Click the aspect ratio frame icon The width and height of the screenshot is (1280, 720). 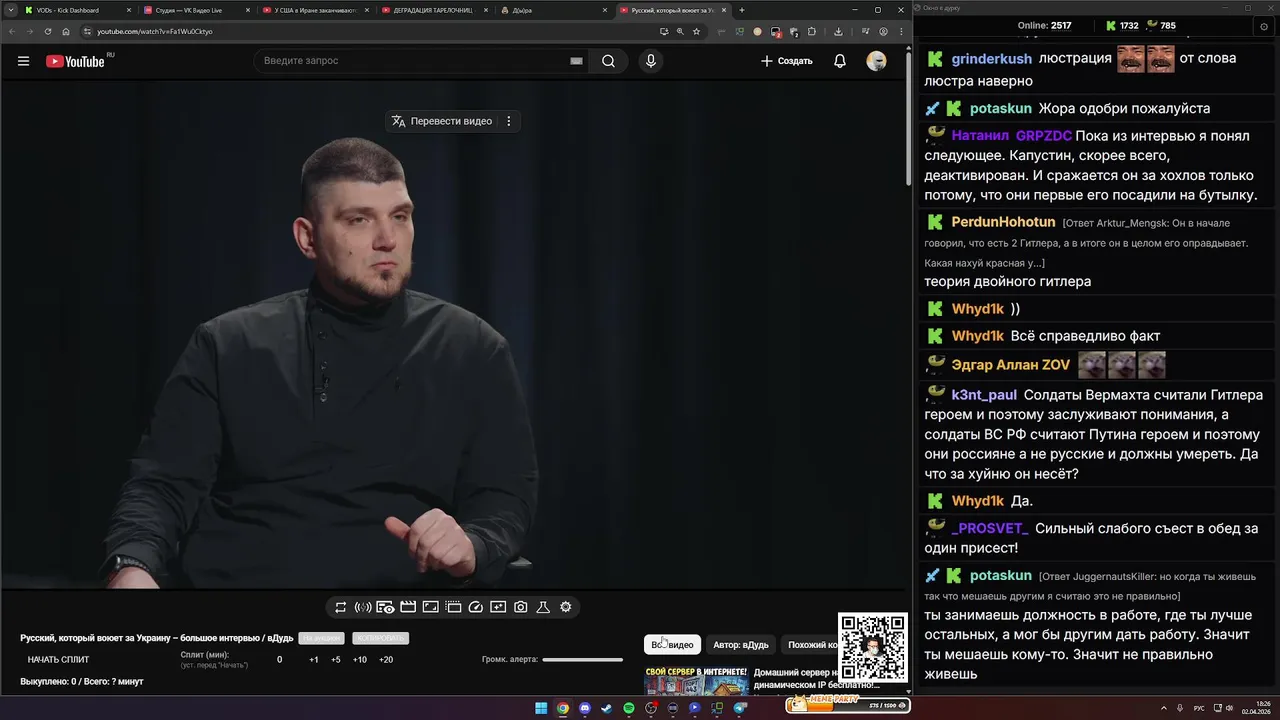430,607
